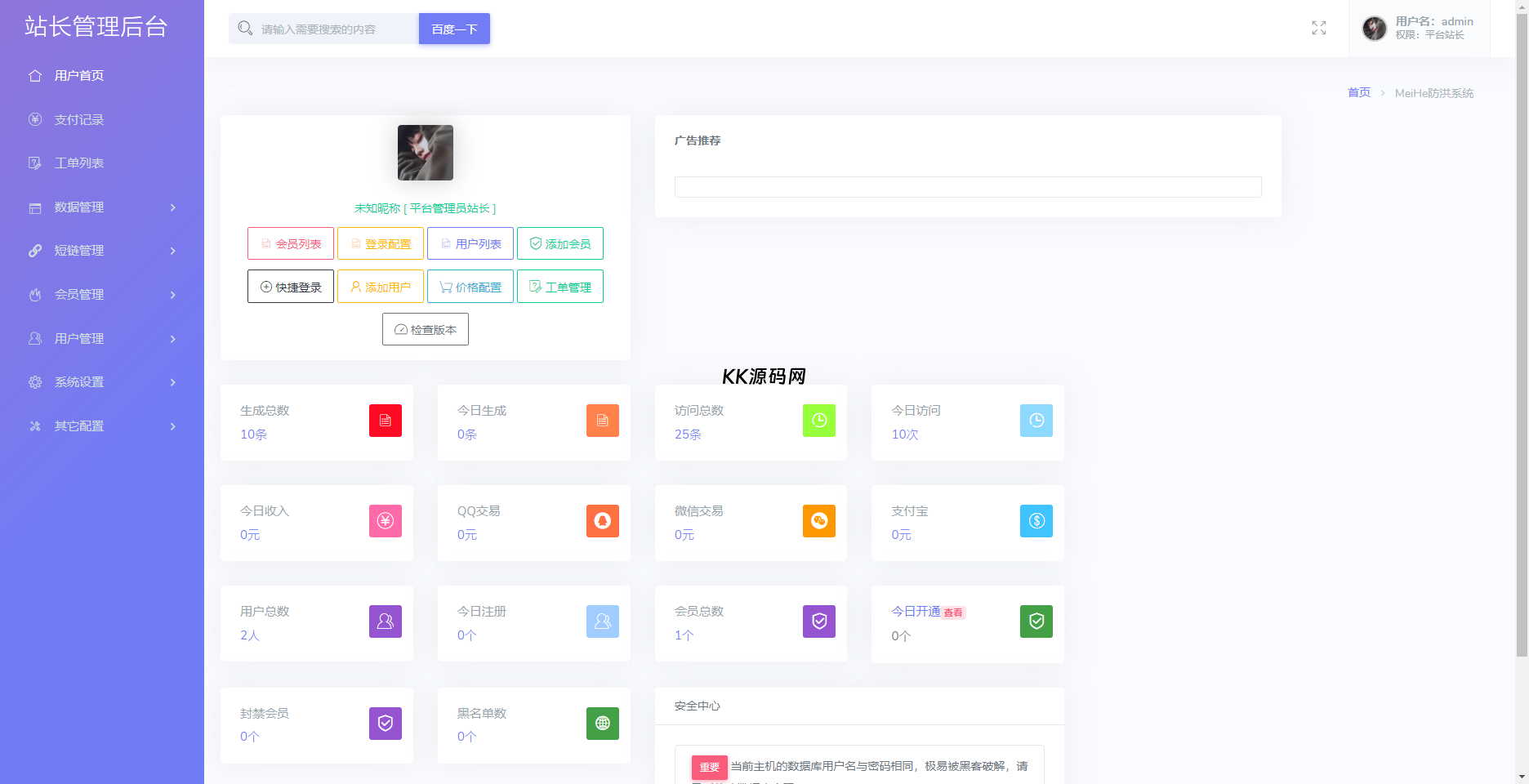Click the red 生成总数 document icon
Viewport: 1529px width, 784px height.
click(x=386, y=421)
